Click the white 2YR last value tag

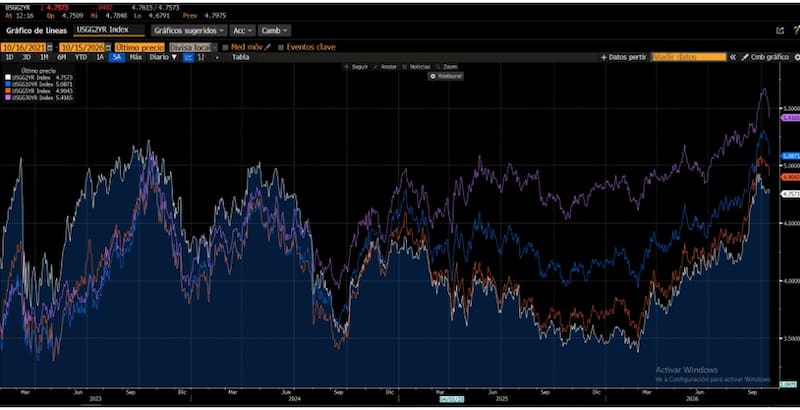pos(790,194)
